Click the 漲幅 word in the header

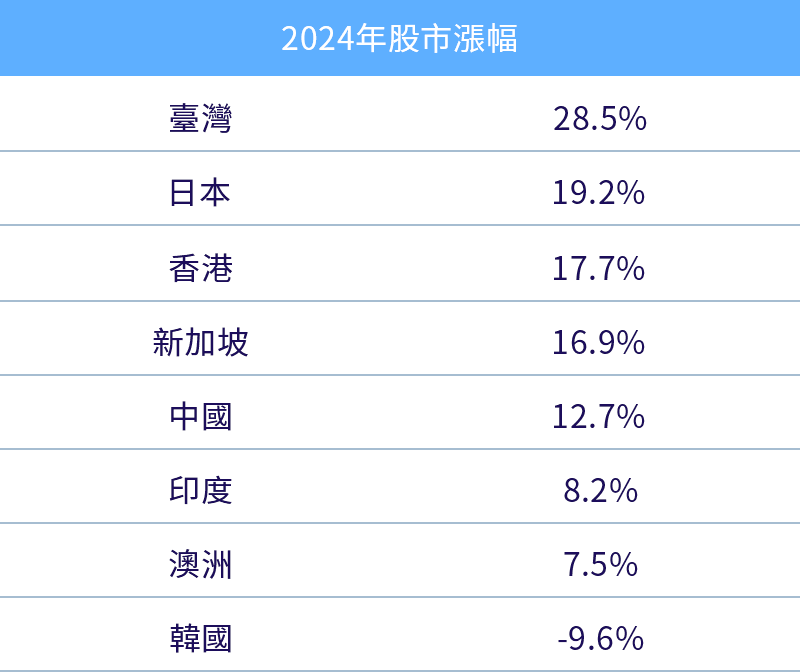485,38
